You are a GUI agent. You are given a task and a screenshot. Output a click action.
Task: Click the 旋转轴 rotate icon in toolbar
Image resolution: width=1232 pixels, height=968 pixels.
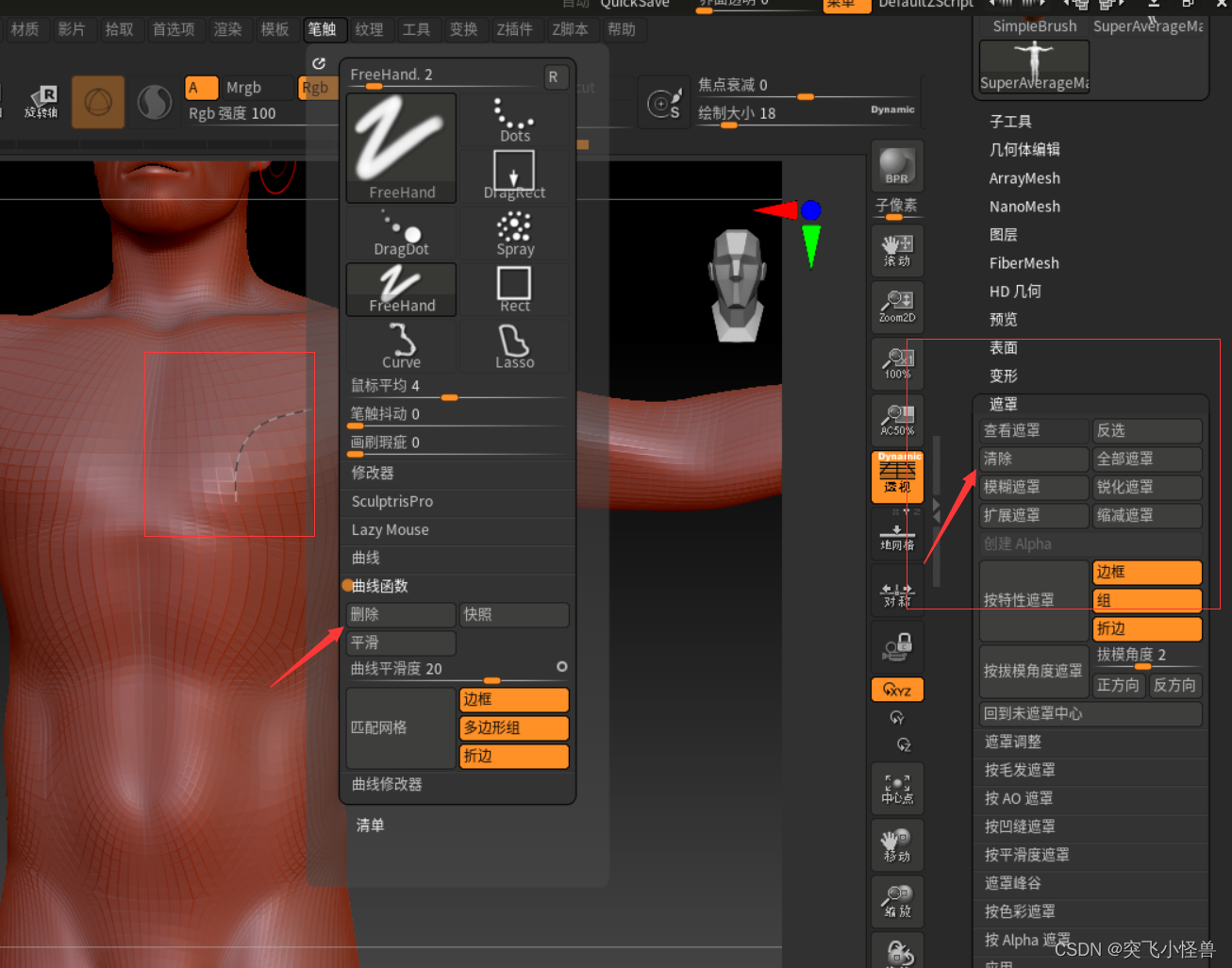[42, 101]
